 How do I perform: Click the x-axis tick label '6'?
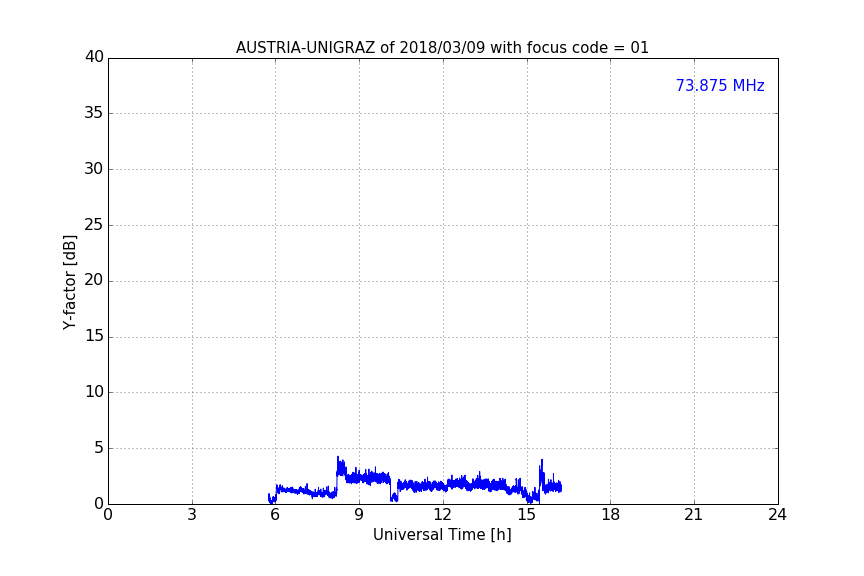(275, 515)
